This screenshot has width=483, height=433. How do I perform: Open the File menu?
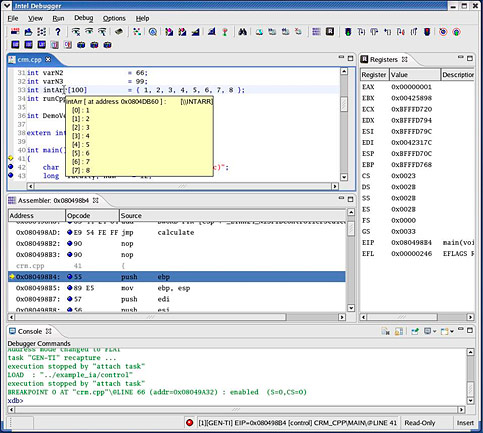(13, 18)
